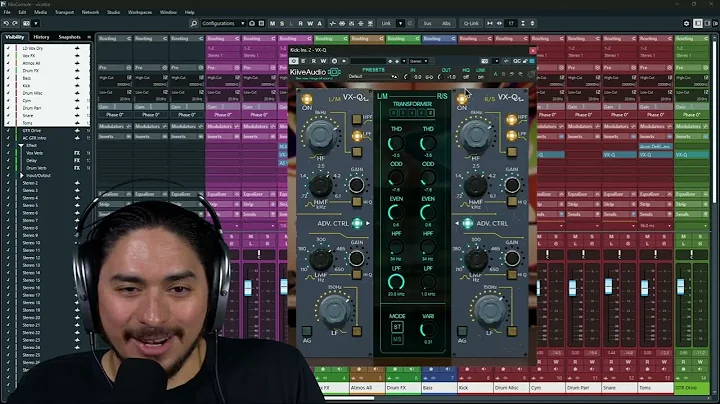Click the S solo-all toolbar button
Screen dimensions: 720x404
pos(282,23)
